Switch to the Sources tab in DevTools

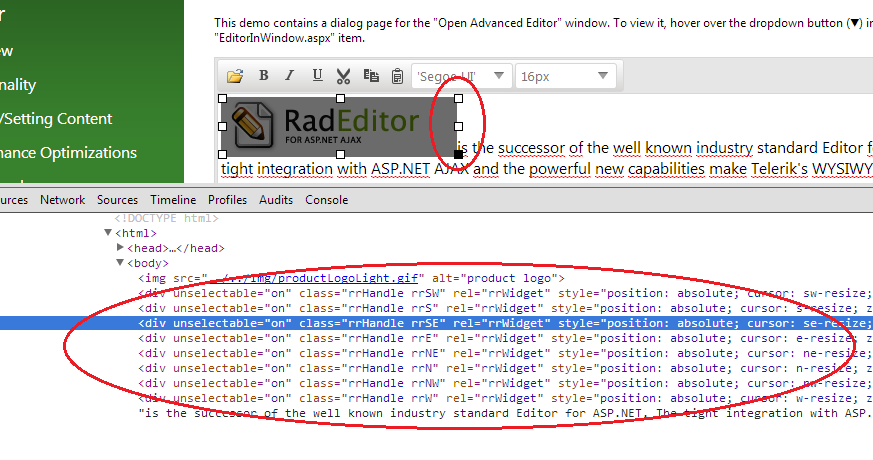pos(117,200)
